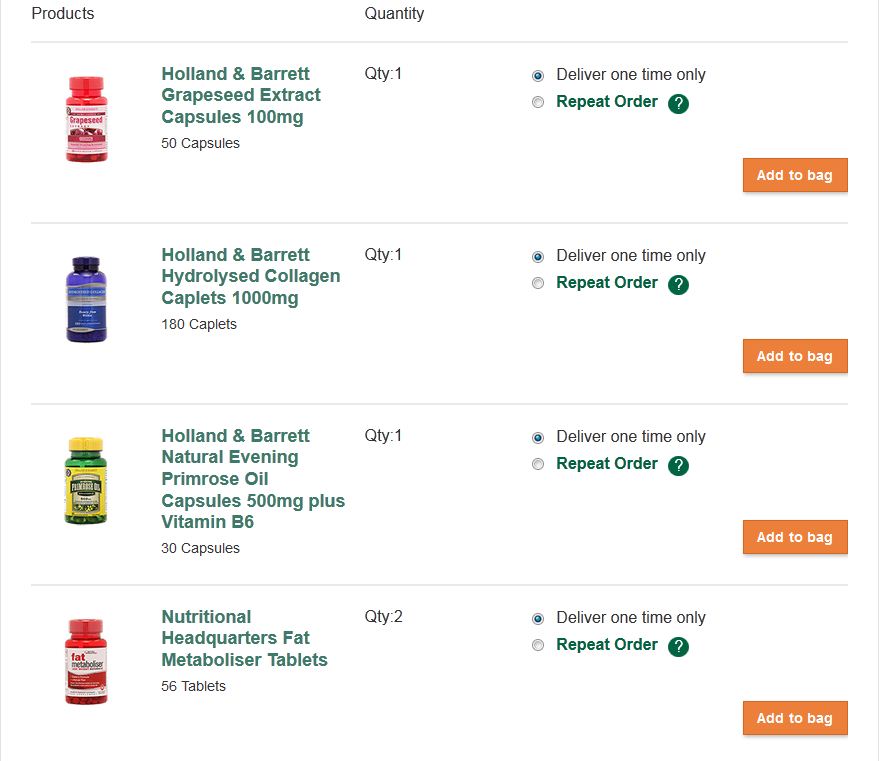Open Hydrolysed Collagen Caplets 1000mg product link
The width and height of the screenshot is (893, 761).
[251, 276]
